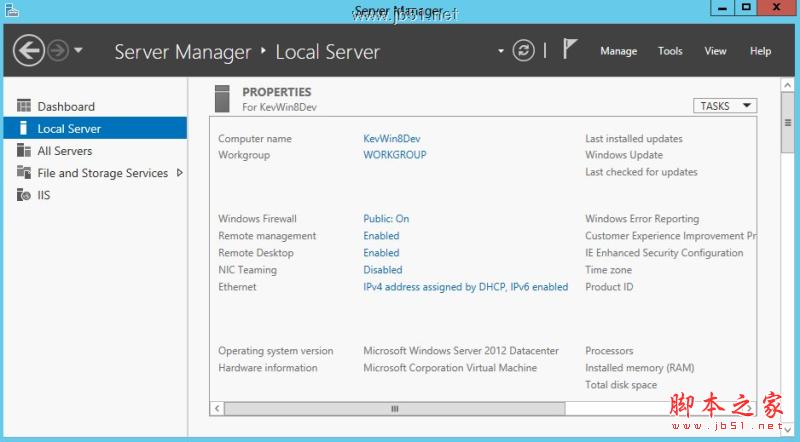Open the TASKS dropdown
The width and height of the screenshot is (800, 442).
[725, 106]
